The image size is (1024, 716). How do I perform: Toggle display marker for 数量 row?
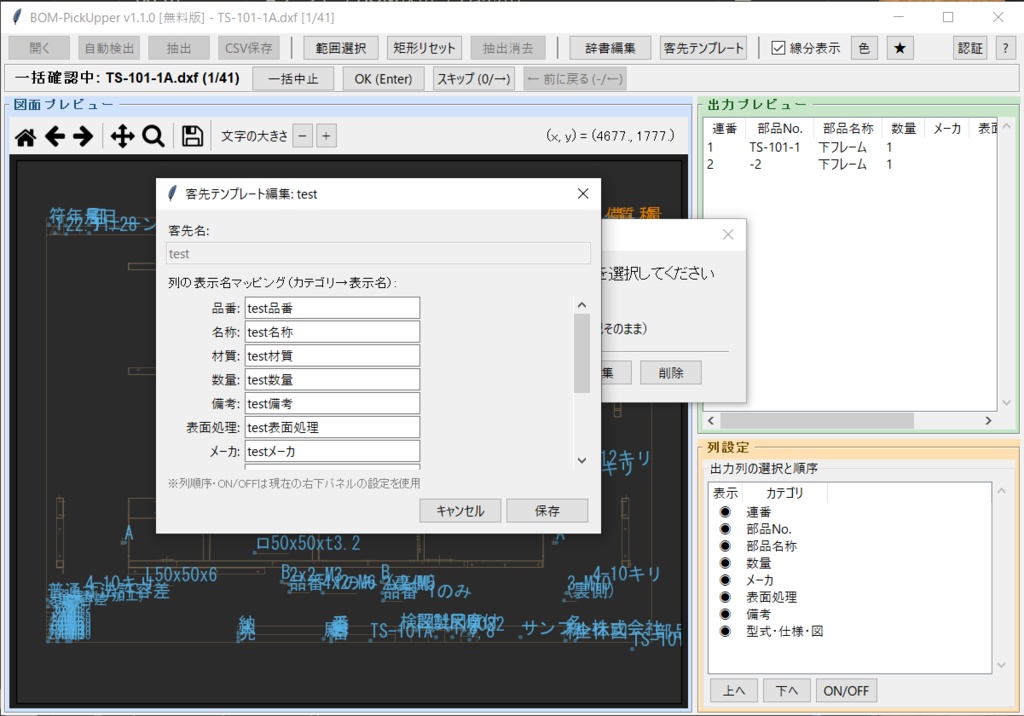pos(725,563)
